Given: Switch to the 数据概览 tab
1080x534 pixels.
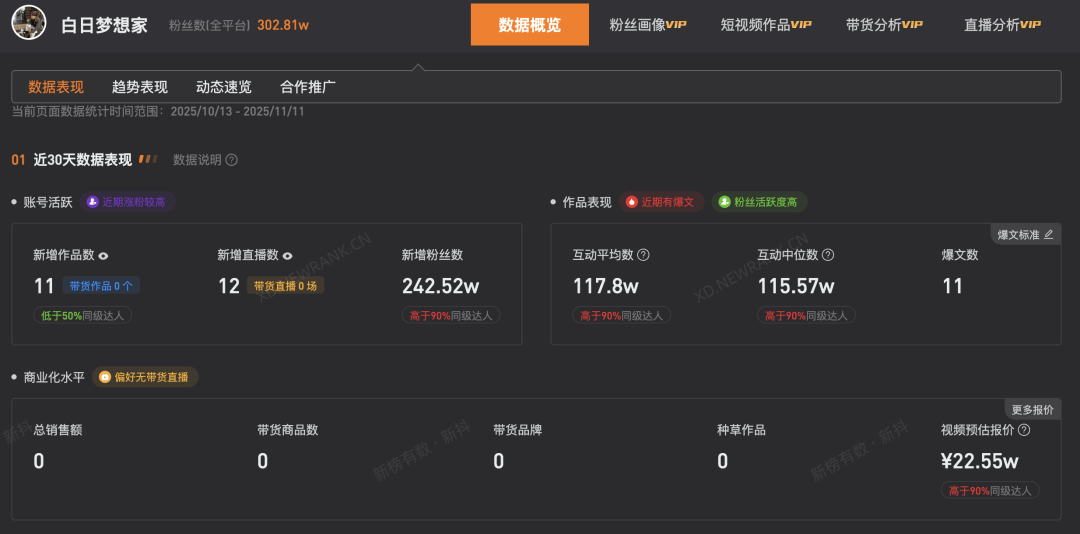Looking at the screenshot, I should tap(530, 25).
